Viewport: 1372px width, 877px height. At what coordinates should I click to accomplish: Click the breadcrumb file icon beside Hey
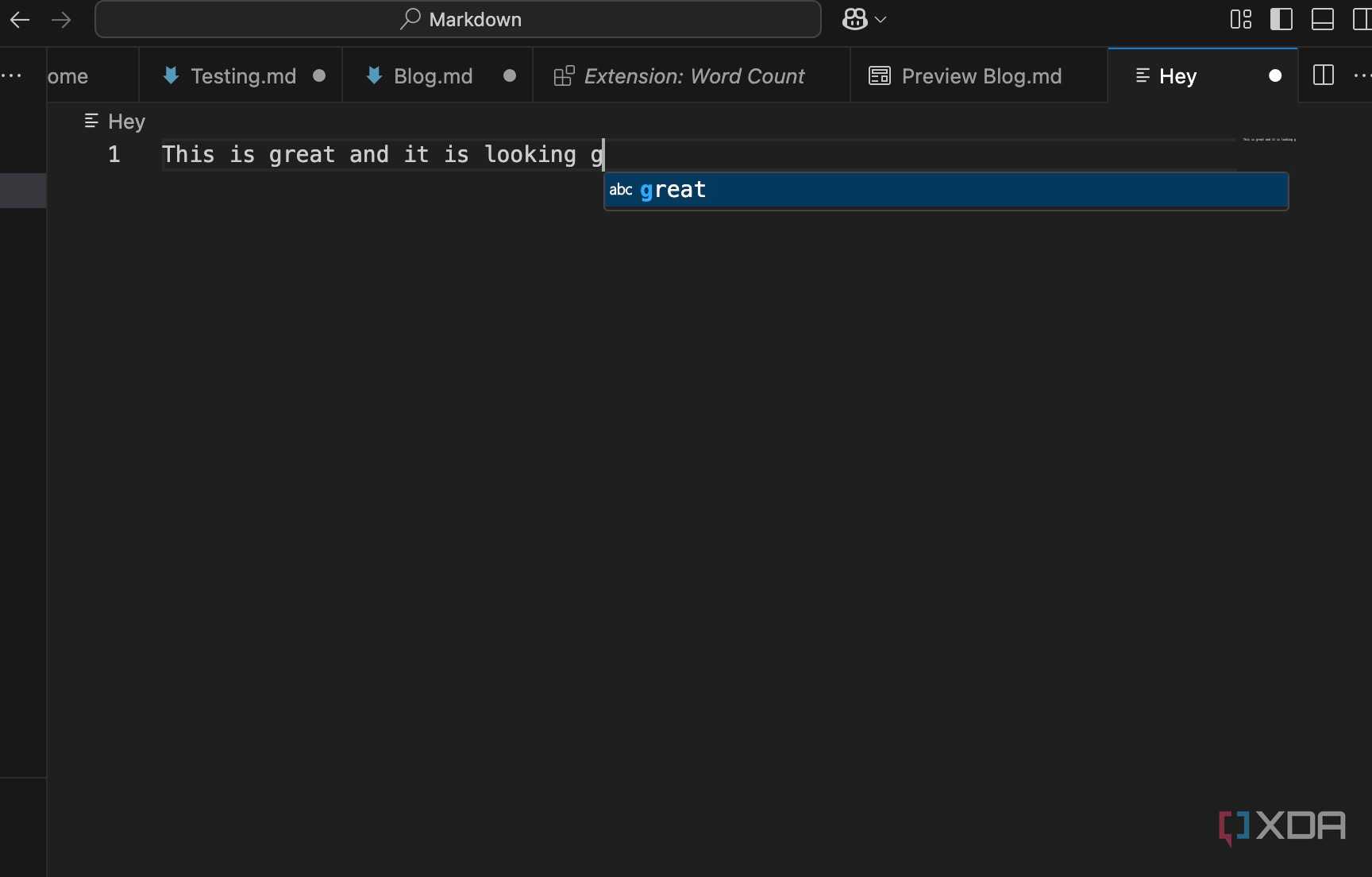[91, 121]
